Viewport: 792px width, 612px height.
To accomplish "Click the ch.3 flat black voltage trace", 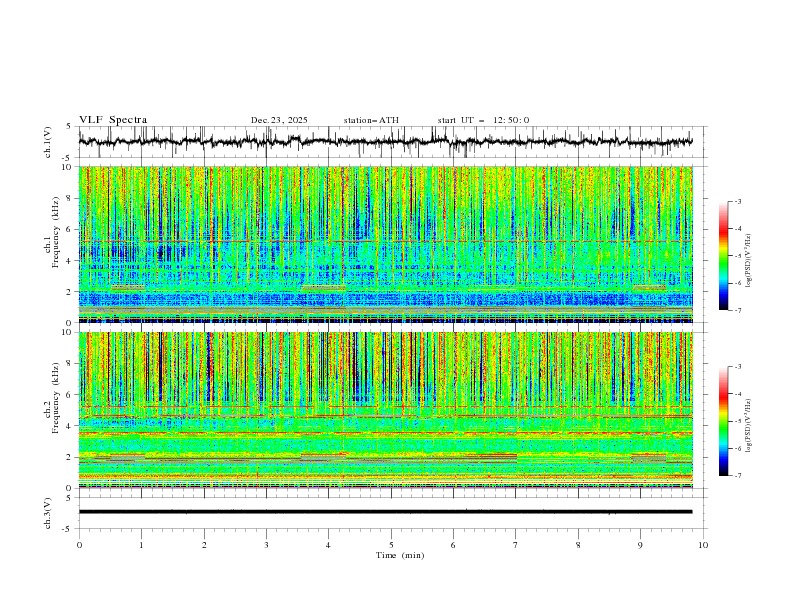I will [x=386, y=512].
